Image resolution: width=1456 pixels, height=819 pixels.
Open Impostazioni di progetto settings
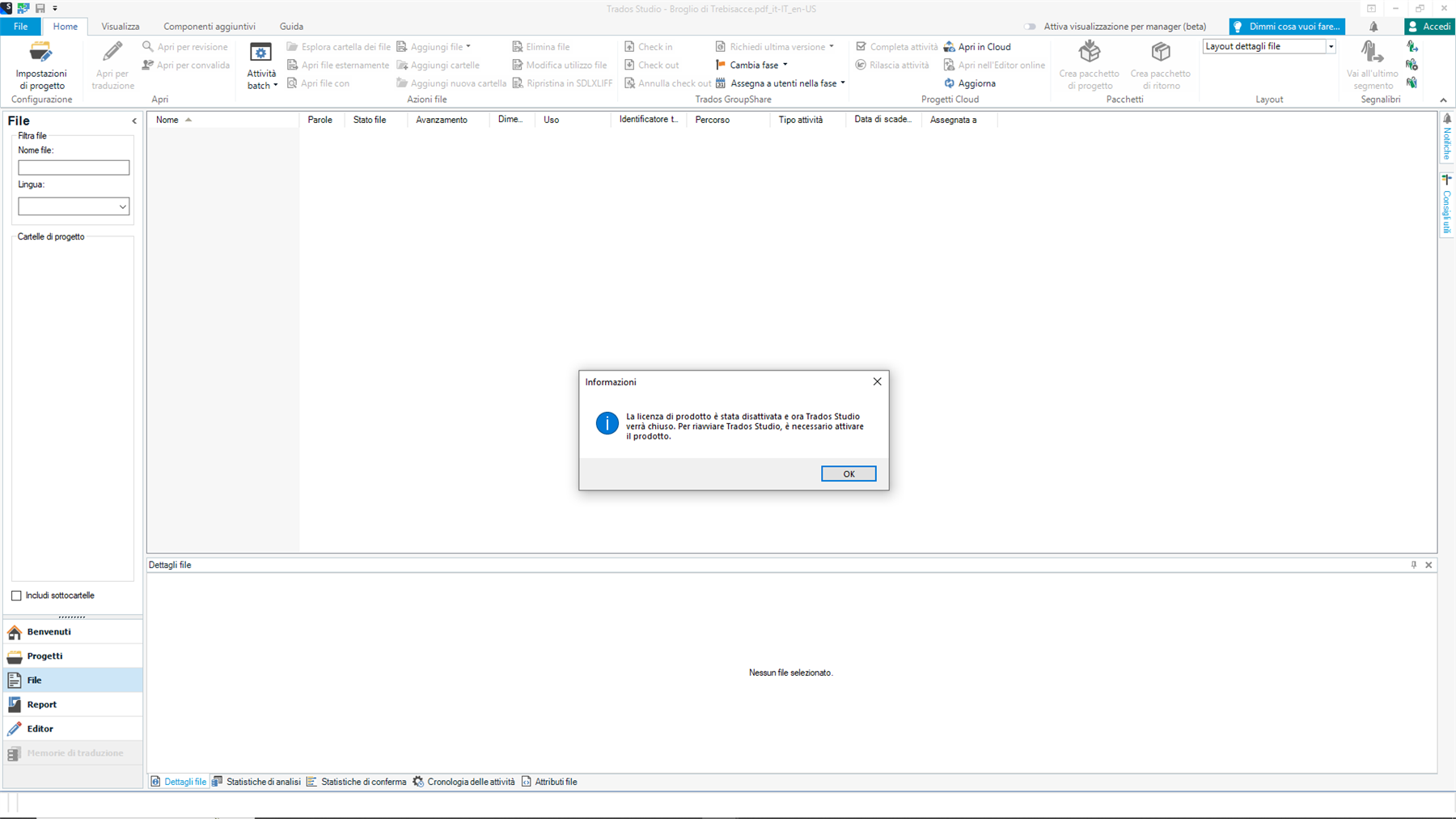[x=41, y=66]
